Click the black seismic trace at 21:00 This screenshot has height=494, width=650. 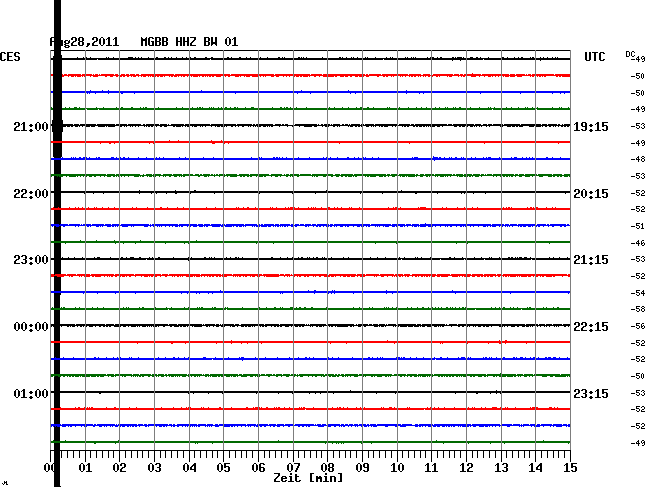[310, 126]
